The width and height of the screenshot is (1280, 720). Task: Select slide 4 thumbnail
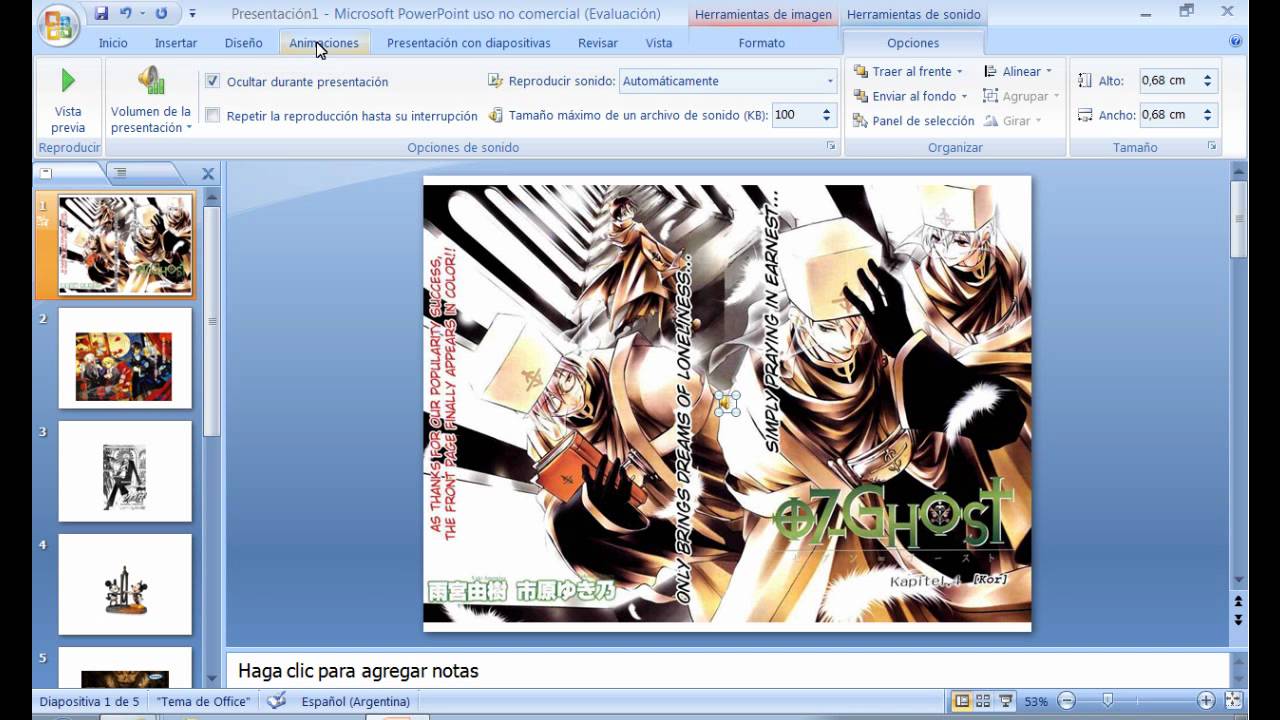coord(125,584)
